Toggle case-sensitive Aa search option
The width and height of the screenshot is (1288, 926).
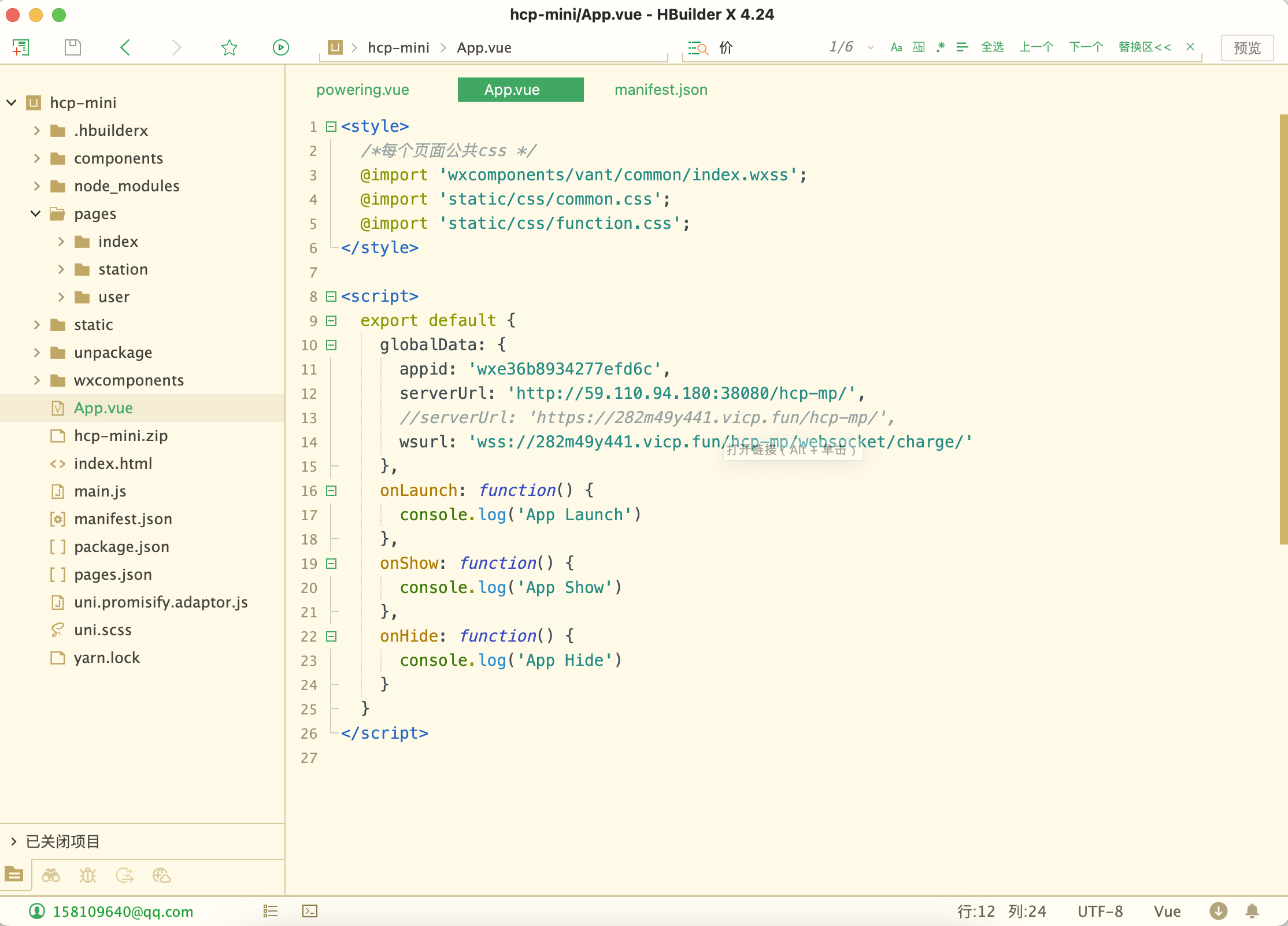click(897, 47)
